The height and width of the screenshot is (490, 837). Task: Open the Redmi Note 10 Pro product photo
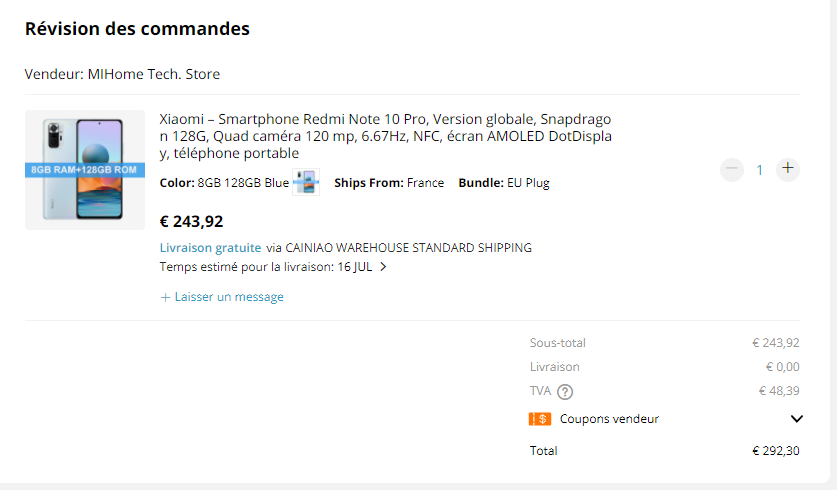coord(85,170)
